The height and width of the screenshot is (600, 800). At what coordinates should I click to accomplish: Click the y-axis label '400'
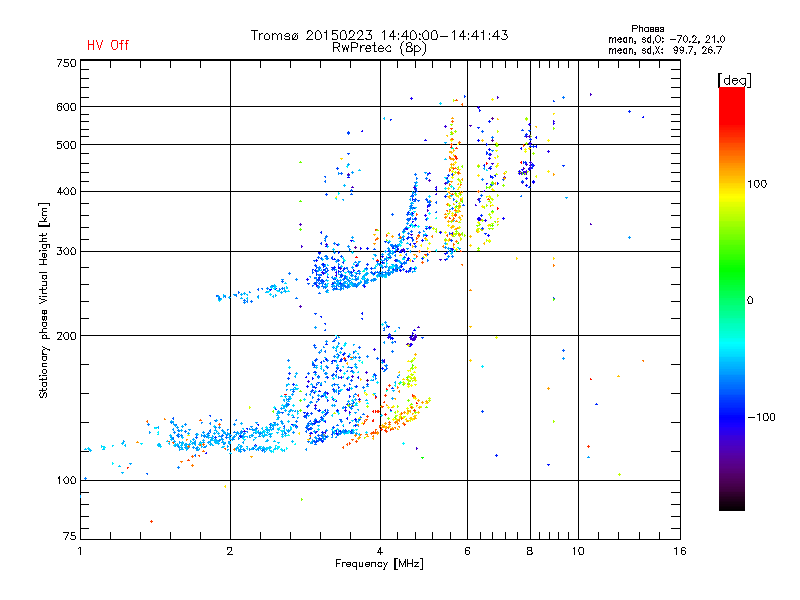pos(66,192)
